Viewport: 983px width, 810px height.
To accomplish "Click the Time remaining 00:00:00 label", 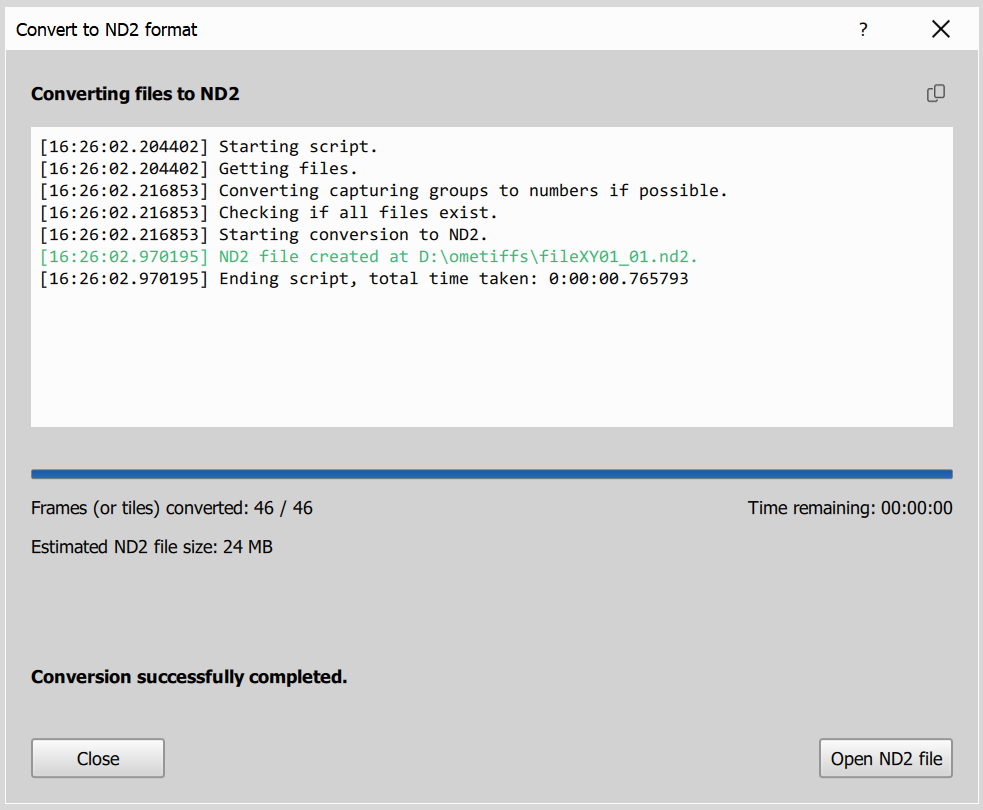I will point(849,508).
